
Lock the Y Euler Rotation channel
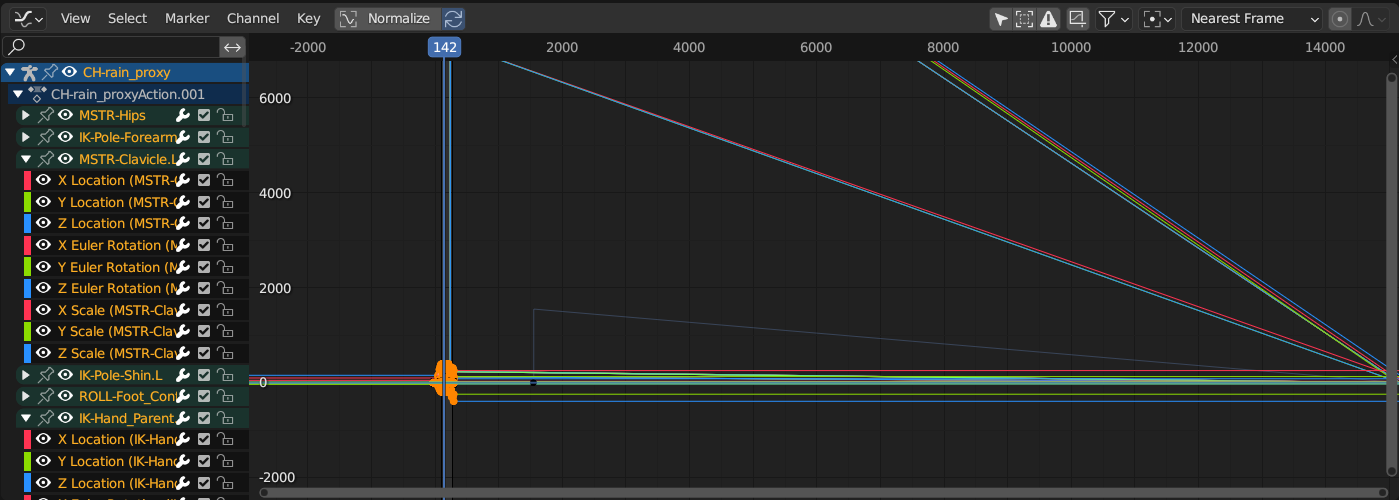coord(226,267)
